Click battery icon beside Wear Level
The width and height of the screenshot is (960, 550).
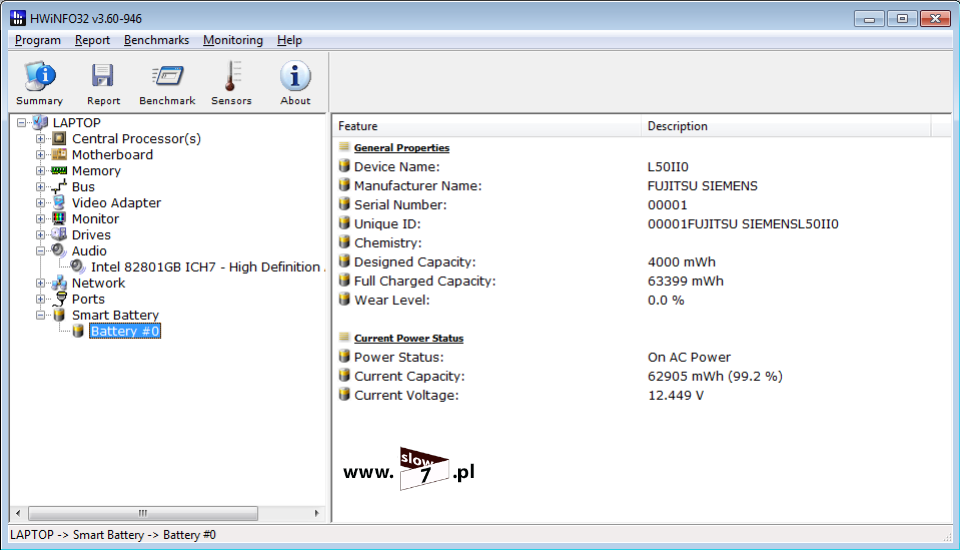(344, 299)
